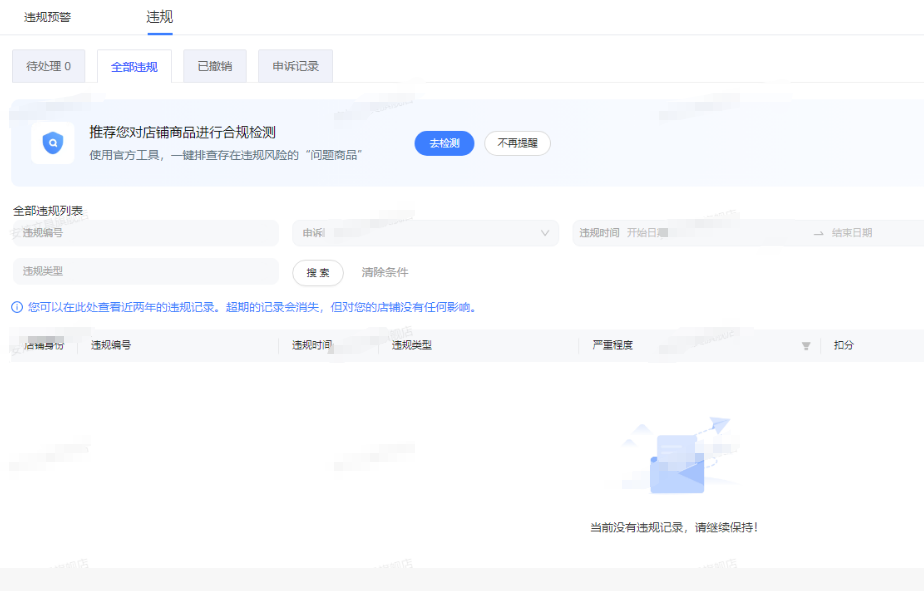This screenshot has height=591, width=924.
Task: Click the shield icon in compliance banner
Action: coord(52,144)
